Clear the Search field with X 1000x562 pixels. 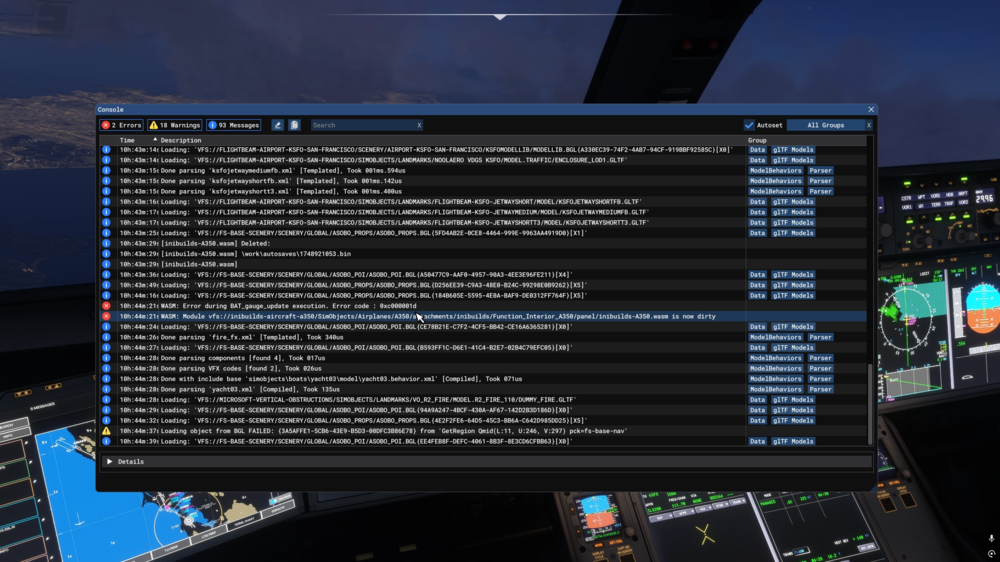[419, 125]
